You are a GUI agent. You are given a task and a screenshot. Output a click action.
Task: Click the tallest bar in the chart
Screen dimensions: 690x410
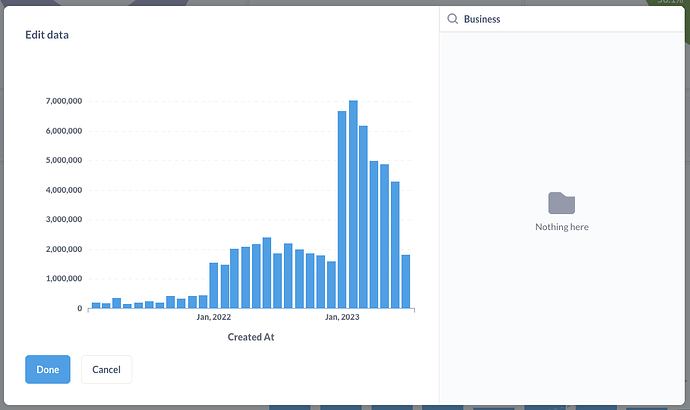[x=353, y=204]
